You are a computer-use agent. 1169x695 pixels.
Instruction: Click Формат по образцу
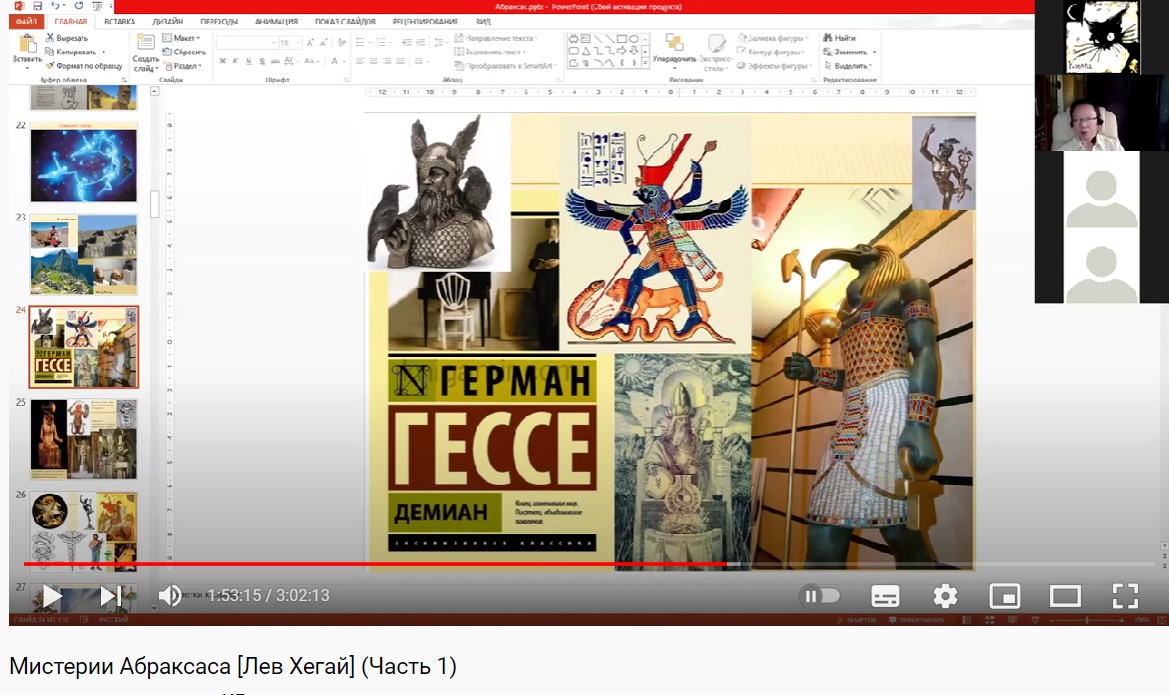pos(84,66)
